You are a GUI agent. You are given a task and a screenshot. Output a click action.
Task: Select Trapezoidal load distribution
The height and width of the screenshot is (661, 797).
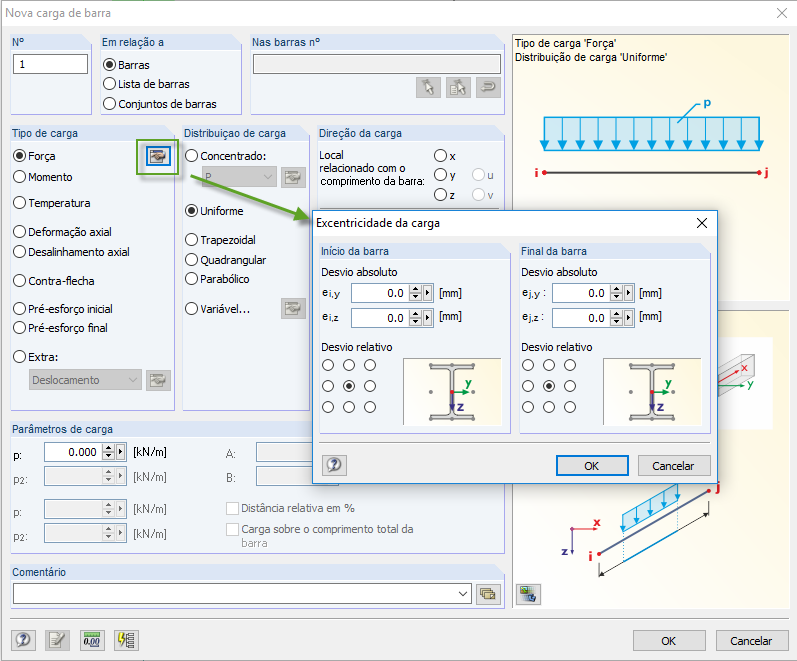(x=221, y=239)
